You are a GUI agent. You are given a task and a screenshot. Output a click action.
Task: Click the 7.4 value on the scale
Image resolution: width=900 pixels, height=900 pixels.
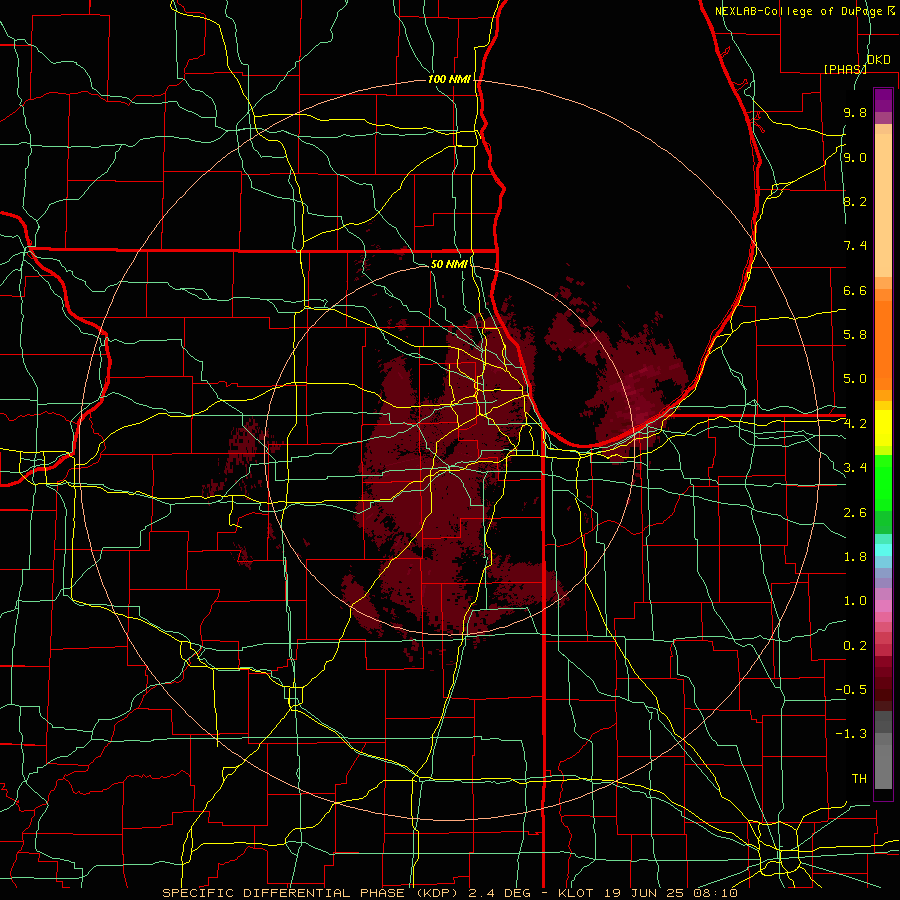point(855,246)
